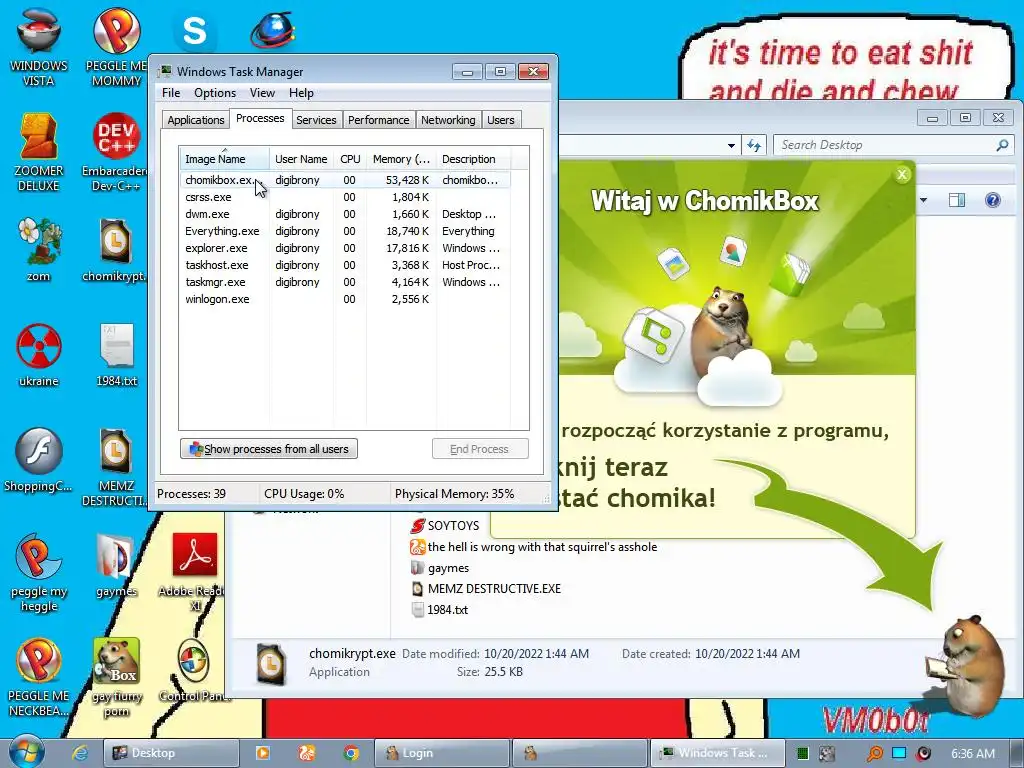The height and width of the screenshot is (768, 1024).
Task: Select MEMZ DESTRUCTIVE.EXE in Explorer list
Action: click(486, 588)
